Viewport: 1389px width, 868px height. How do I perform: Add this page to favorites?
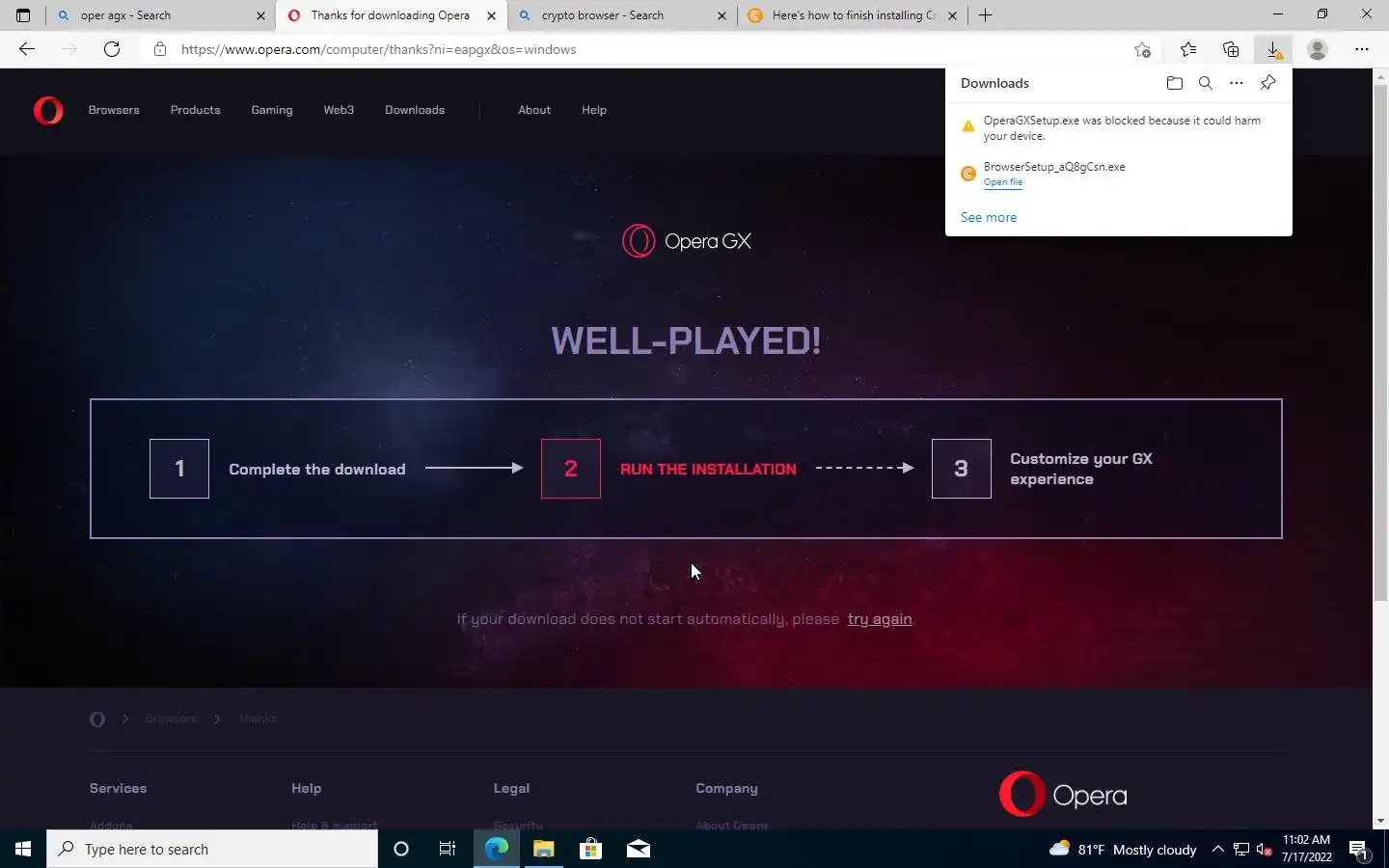[x=1142, y=49]
